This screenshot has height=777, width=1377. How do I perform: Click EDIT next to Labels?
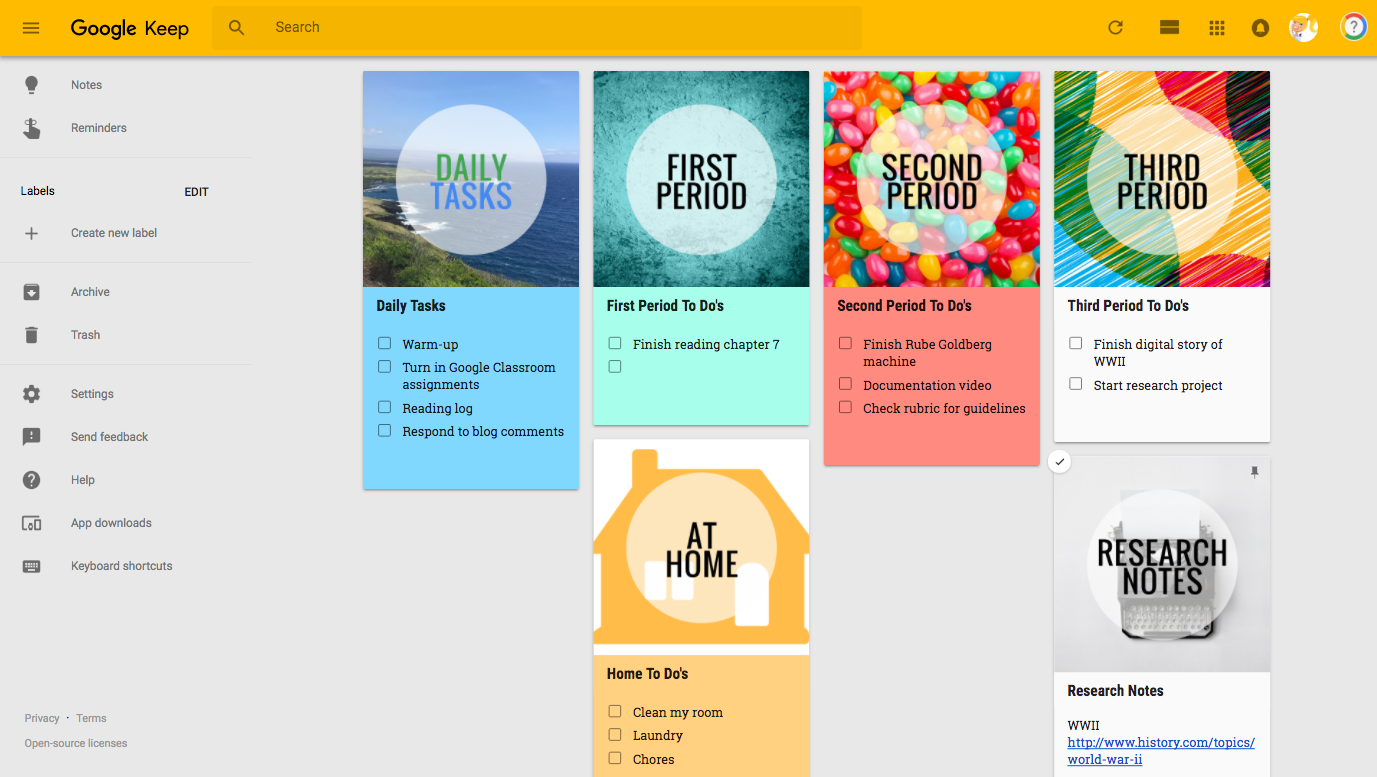coord(195,191)
